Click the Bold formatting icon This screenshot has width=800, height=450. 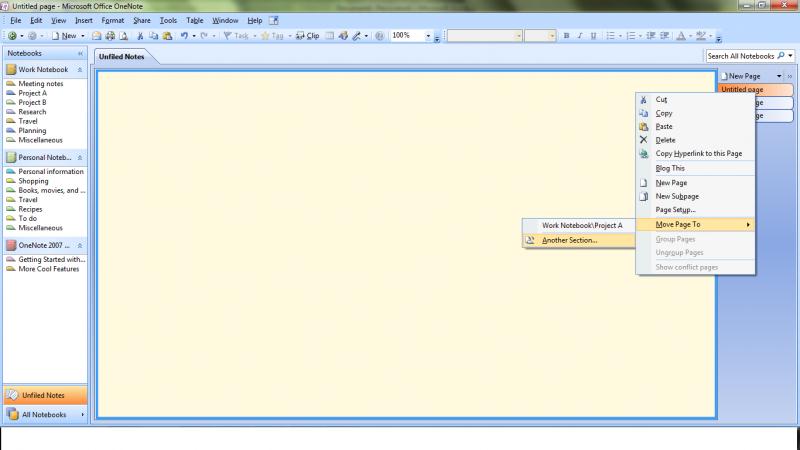coord(566,35)
